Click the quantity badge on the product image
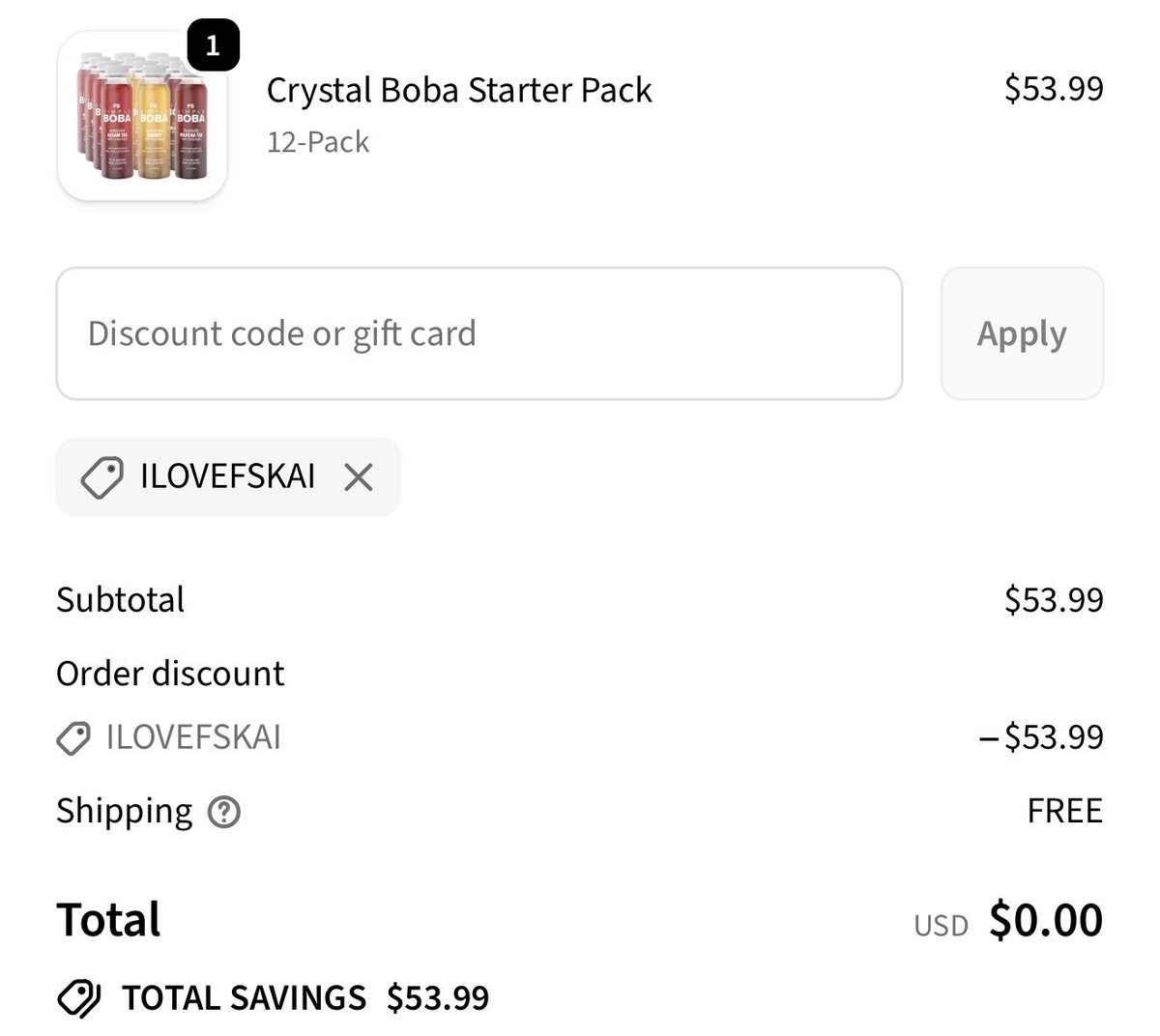 (213, 45)
